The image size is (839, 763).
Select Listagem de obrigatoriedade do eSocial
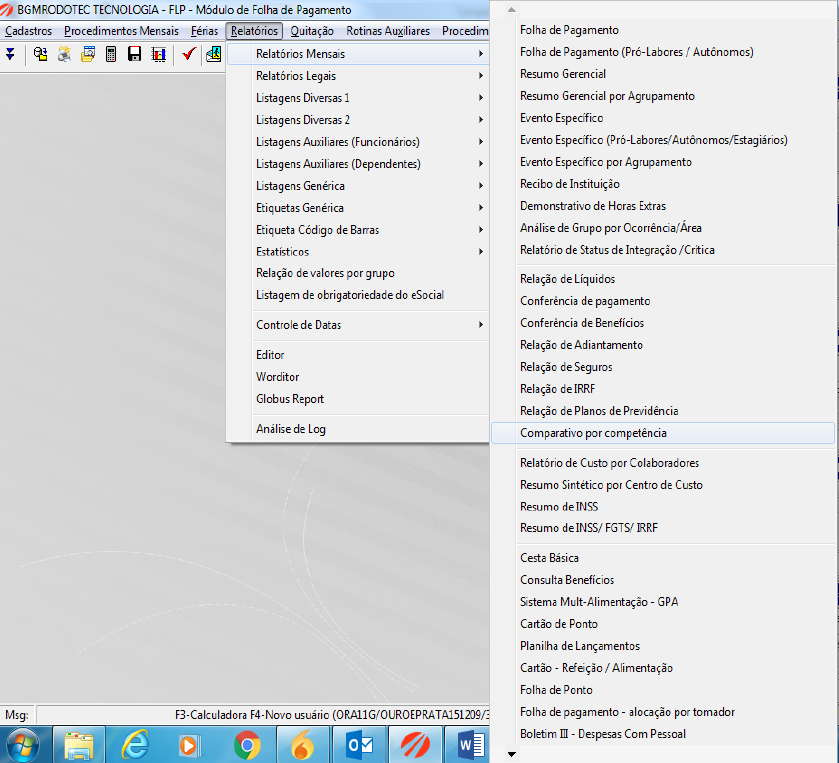click(x=350, y=295)
